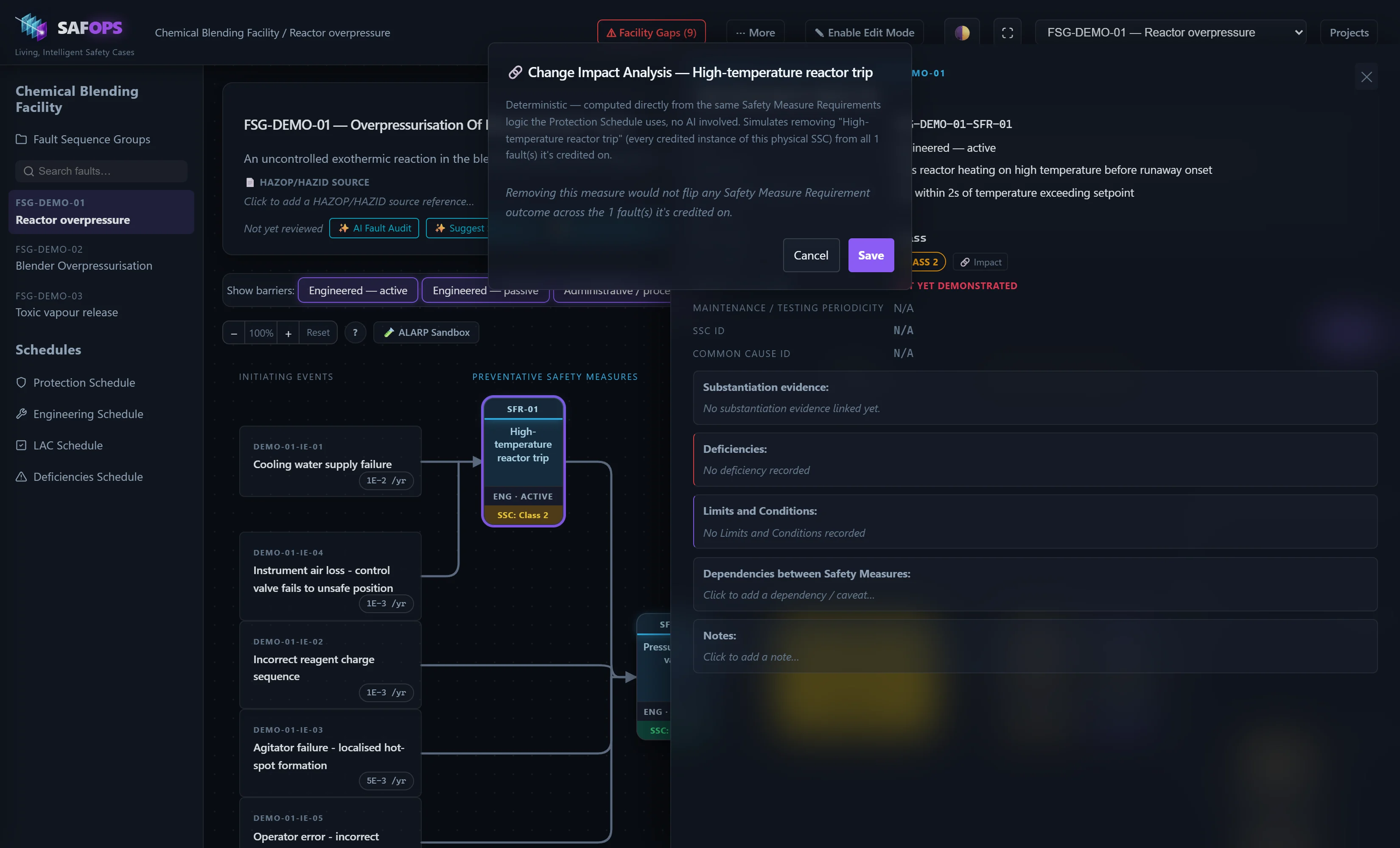
Task: Select the SFR-01 High-temperature reactor trip node
Action: 523,461
